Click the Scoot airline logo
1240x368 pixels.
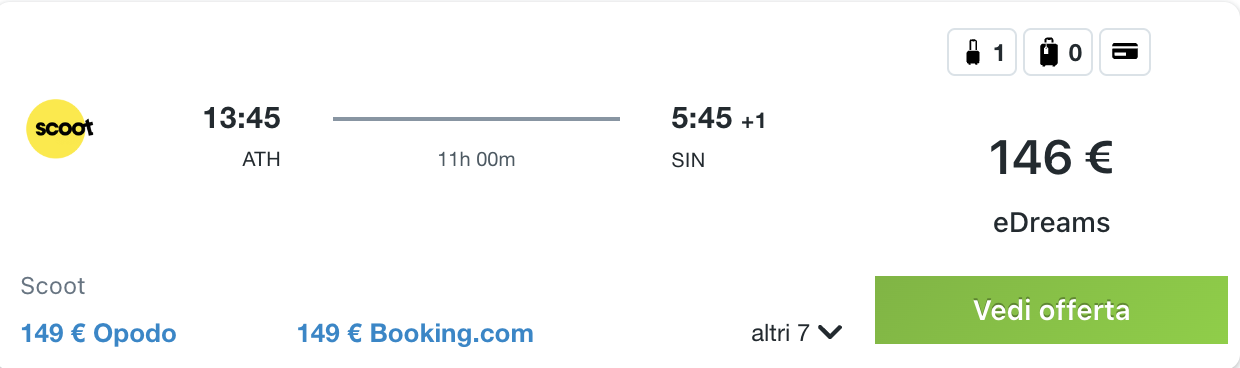(x=60, y=129)
